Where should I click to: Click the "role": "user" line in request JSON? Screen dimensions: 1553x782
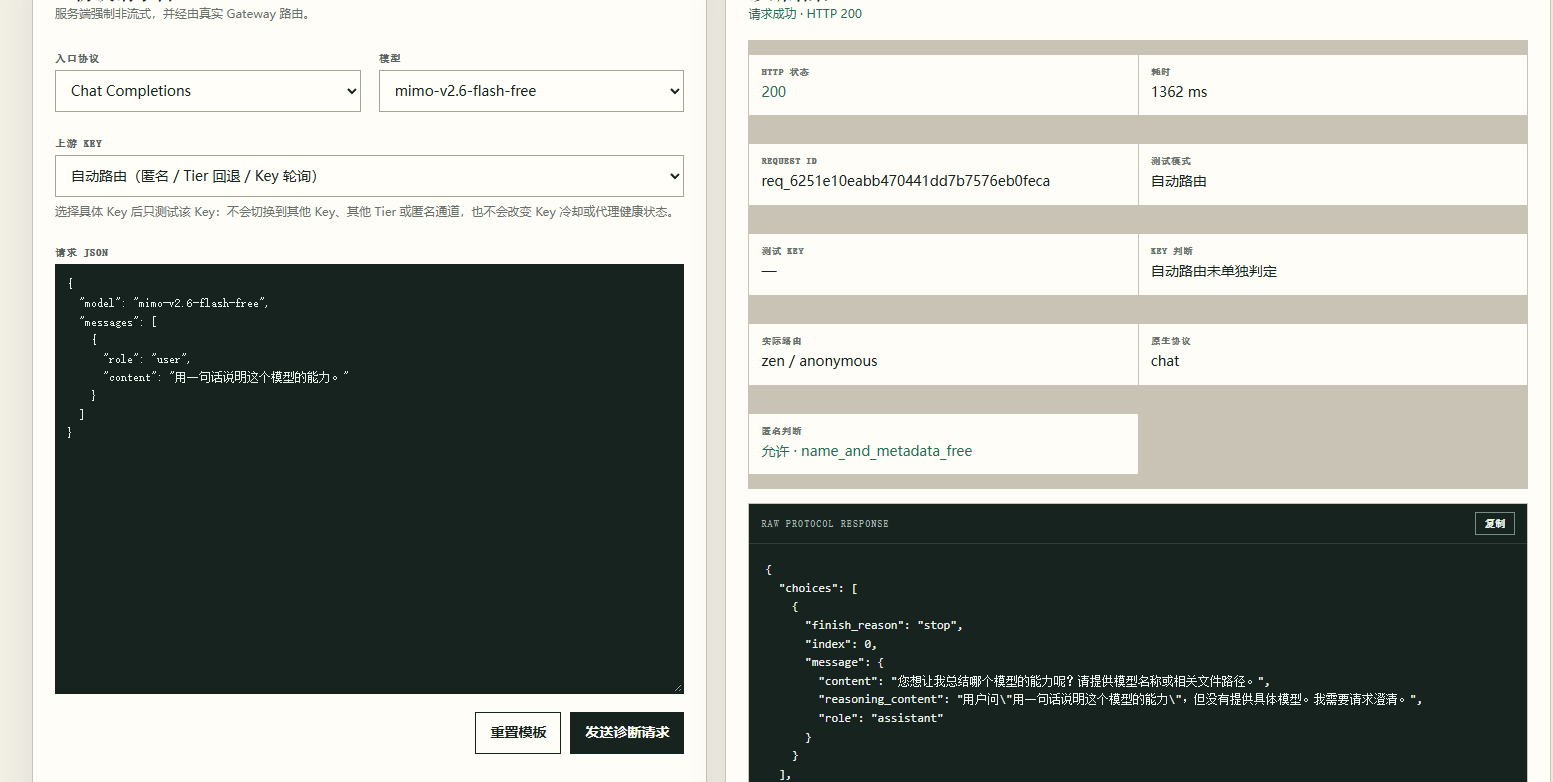[147, 359]
